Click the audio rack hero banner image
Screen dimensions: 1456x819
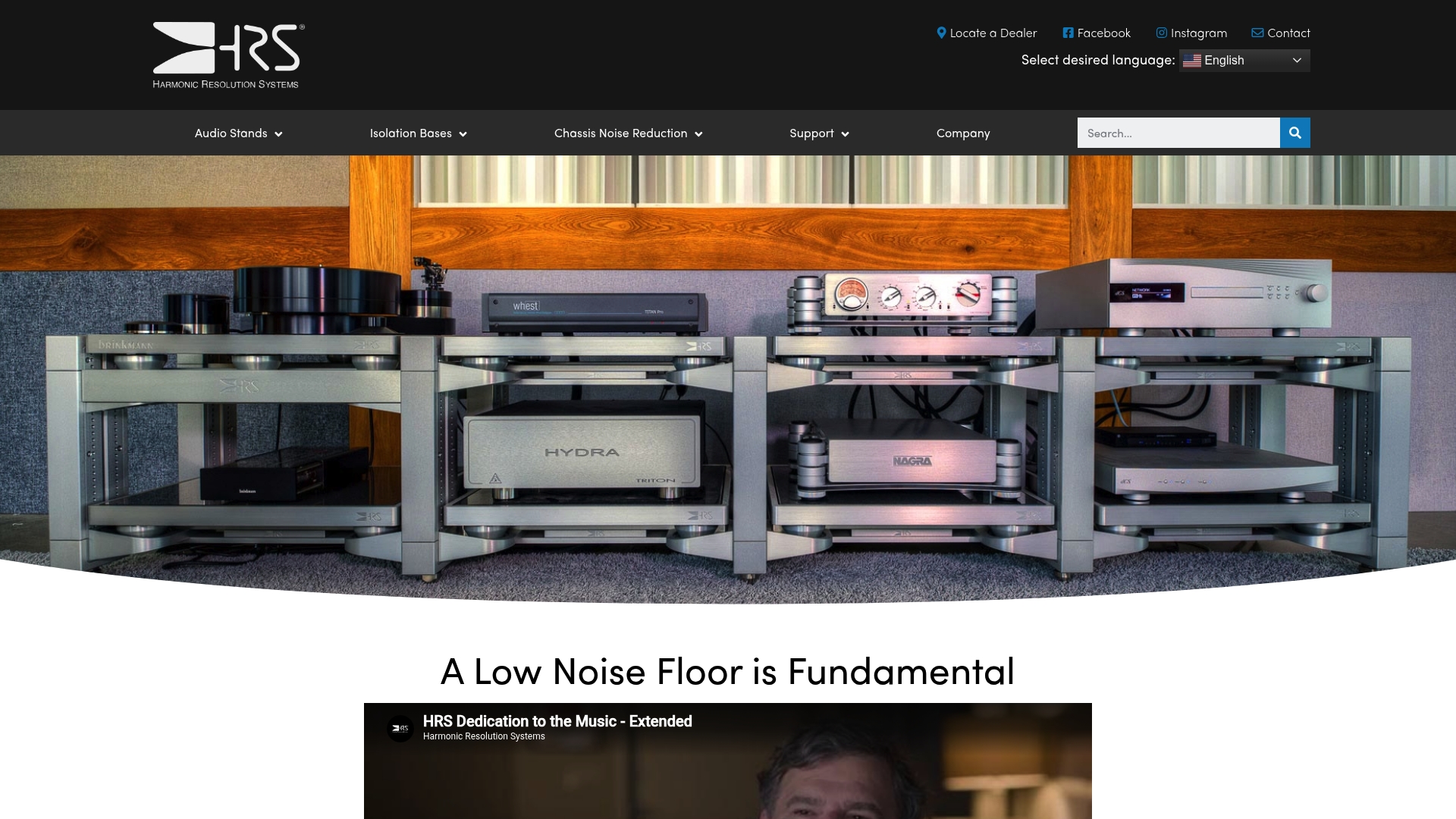tap(728, 379)
